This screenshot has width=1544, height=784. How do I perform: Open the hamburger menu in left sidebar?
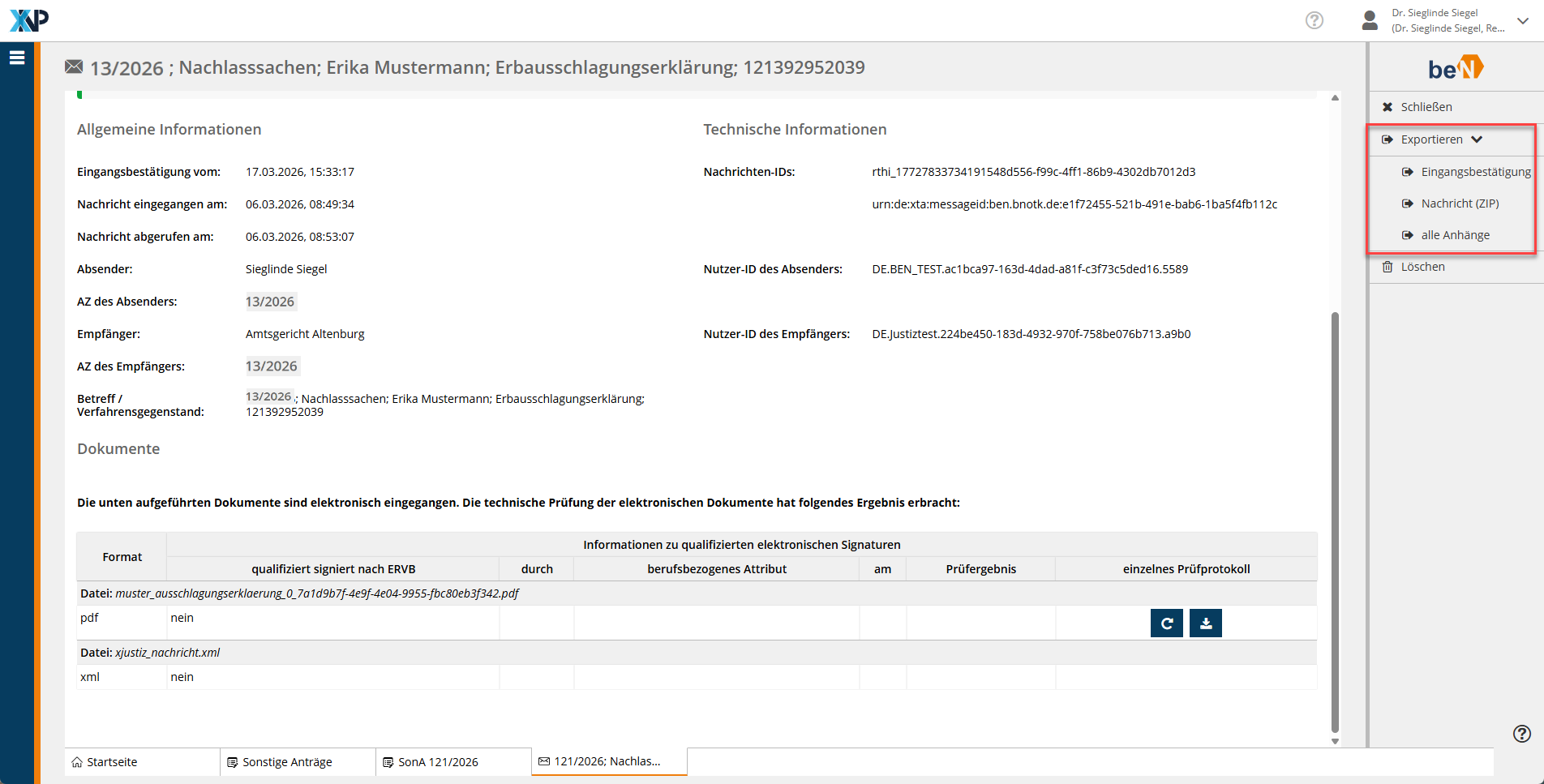click(17, 58)
